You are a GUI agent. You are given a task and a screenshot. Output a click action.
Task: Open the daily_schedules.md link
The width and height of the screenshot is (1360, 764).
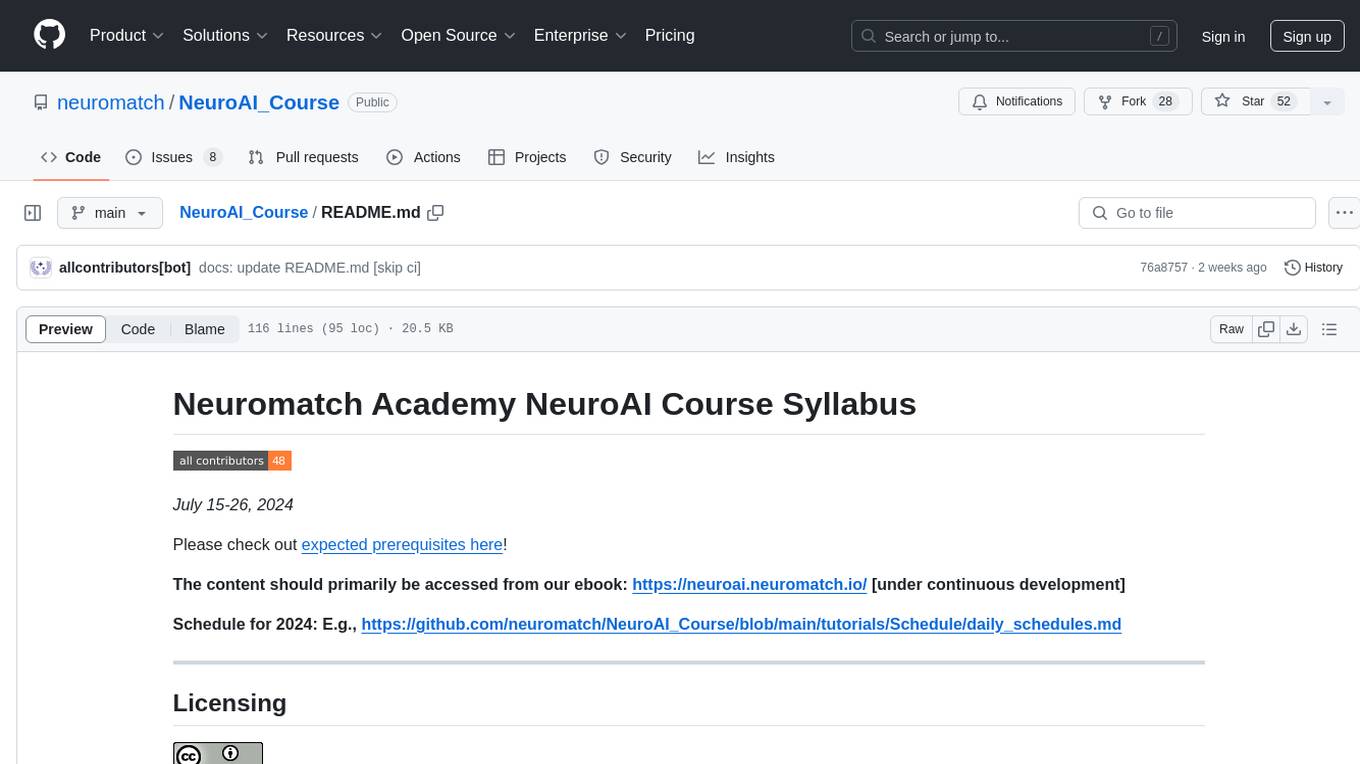click(741, 625)
